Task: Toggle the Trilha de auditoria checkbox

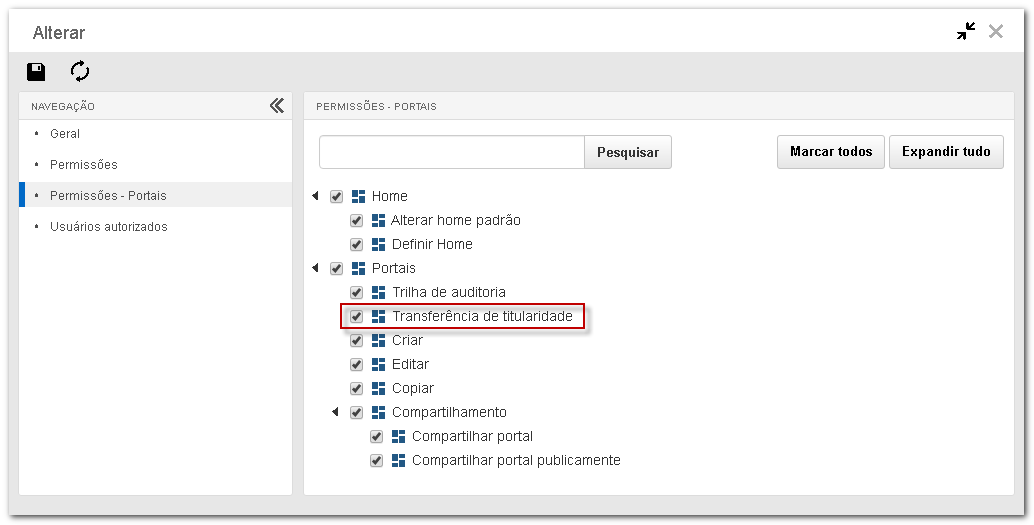Action: click(x=356, y=292)
